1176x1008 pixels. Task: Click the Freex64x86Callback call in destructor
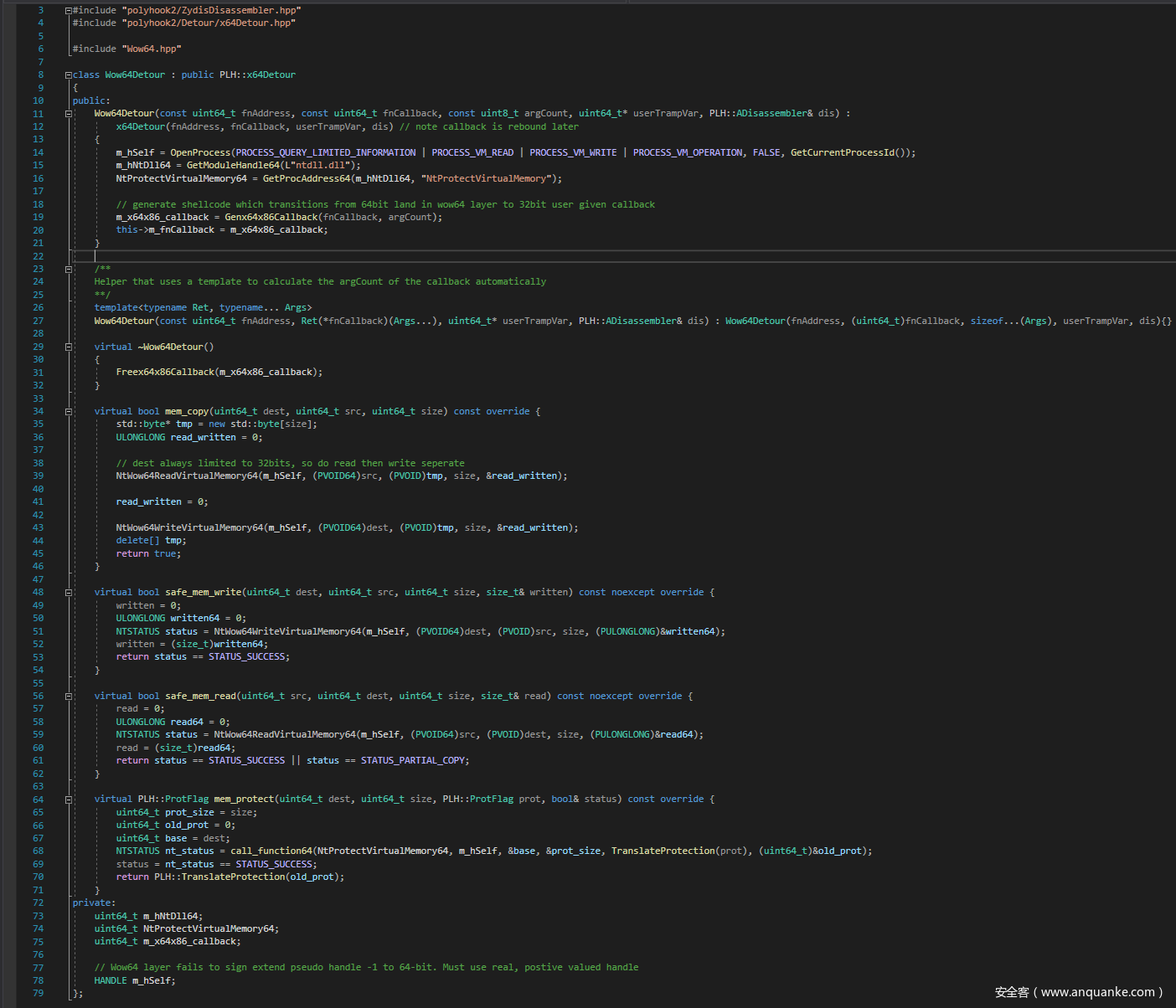point(165,373)
